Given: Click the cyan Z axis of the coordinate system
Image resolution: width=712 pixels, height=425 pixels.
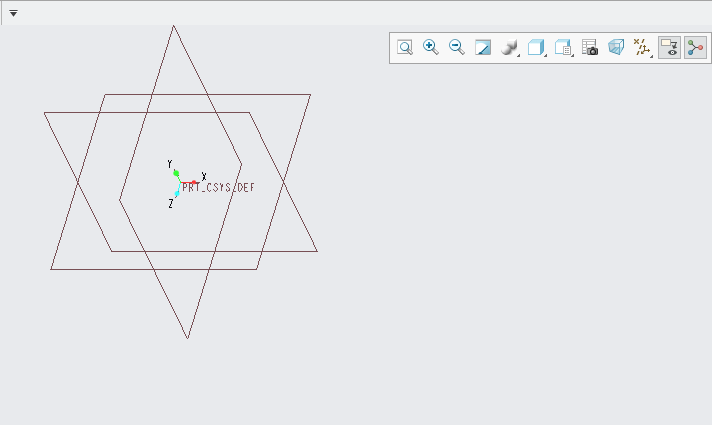Looking at the screenshot, I should click(176, 193).
